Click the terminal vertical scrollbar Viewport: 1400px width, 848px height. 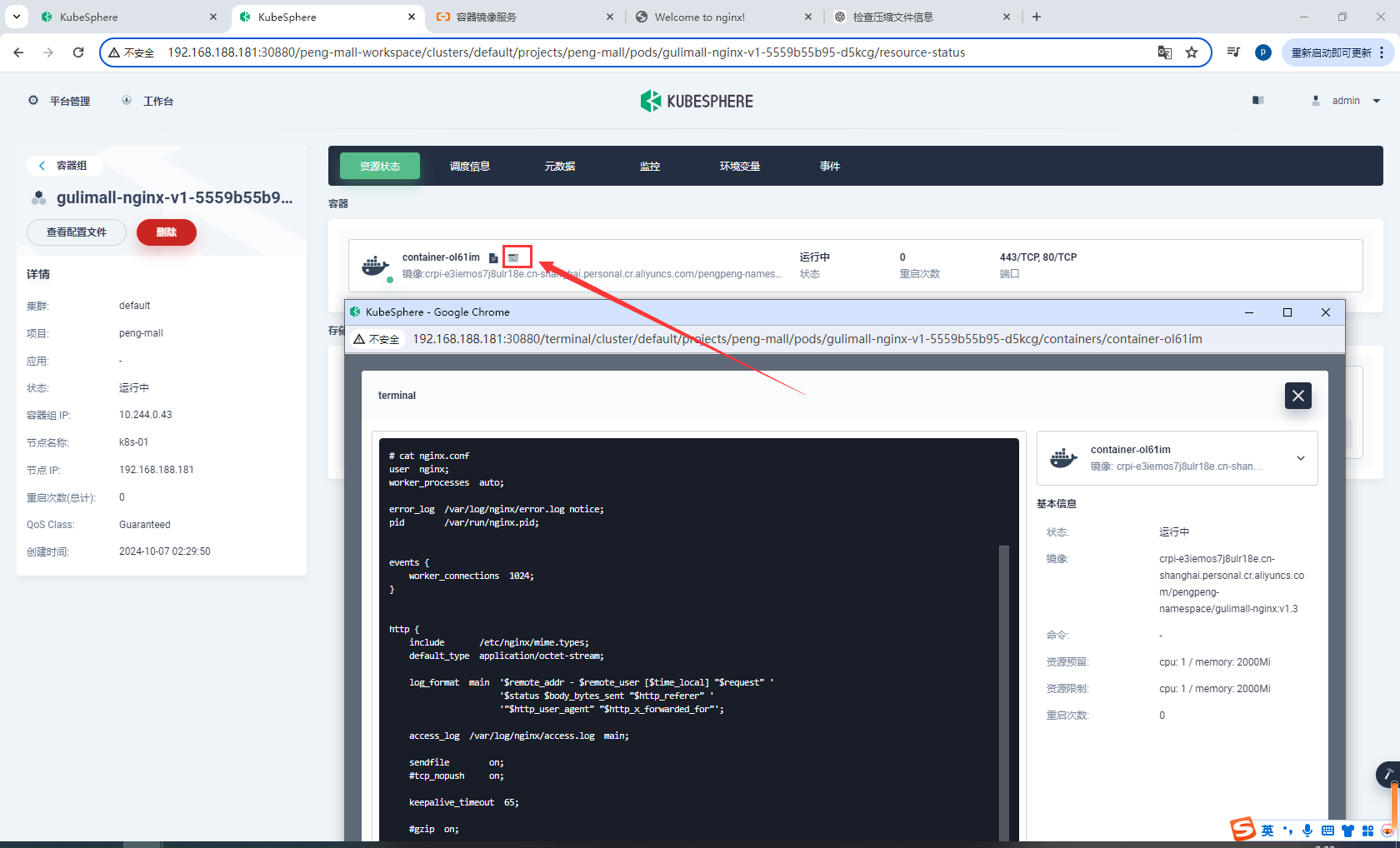(1004, 693)
